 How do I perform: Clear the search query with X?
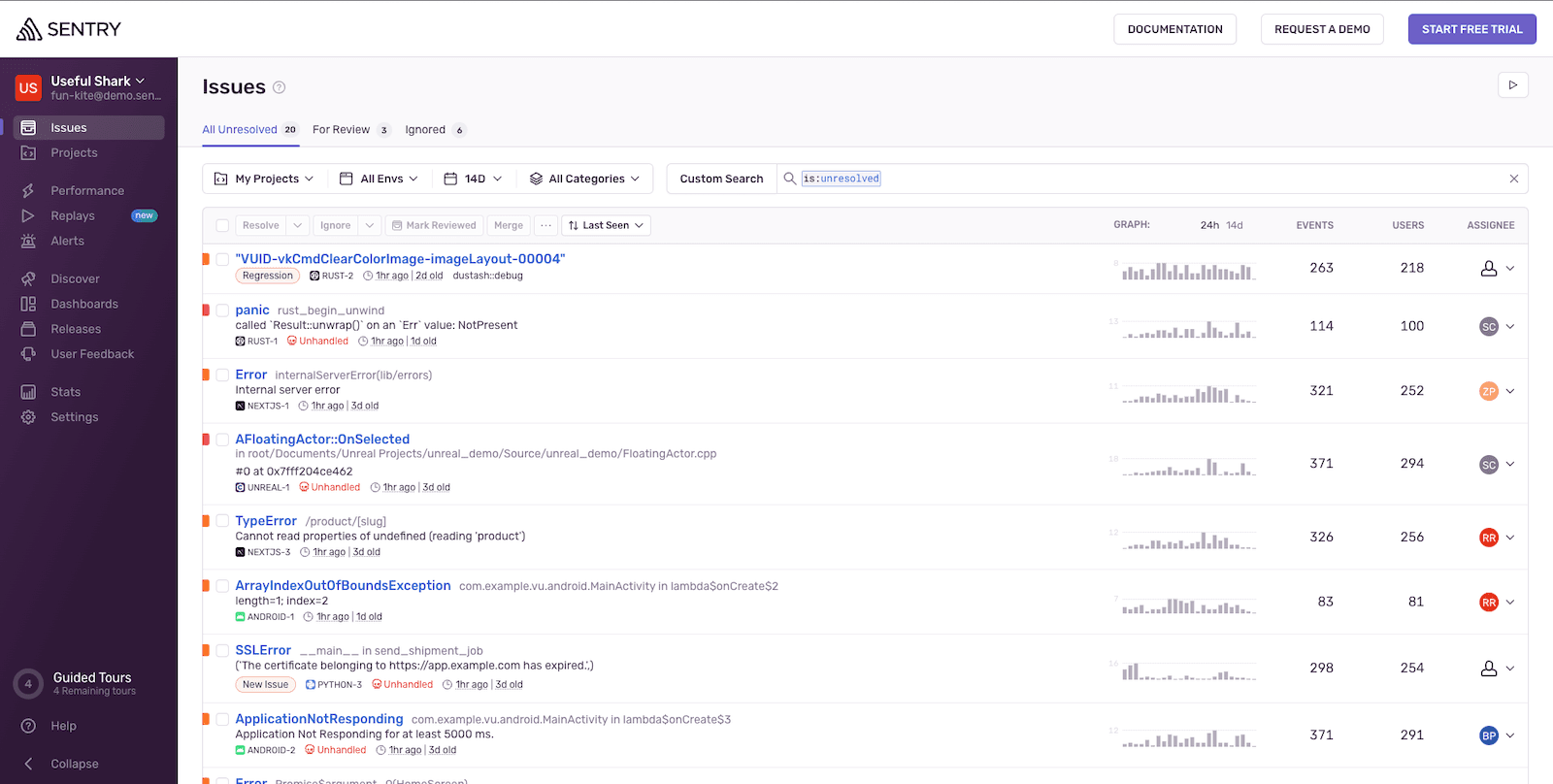[x=1514, y=179]
